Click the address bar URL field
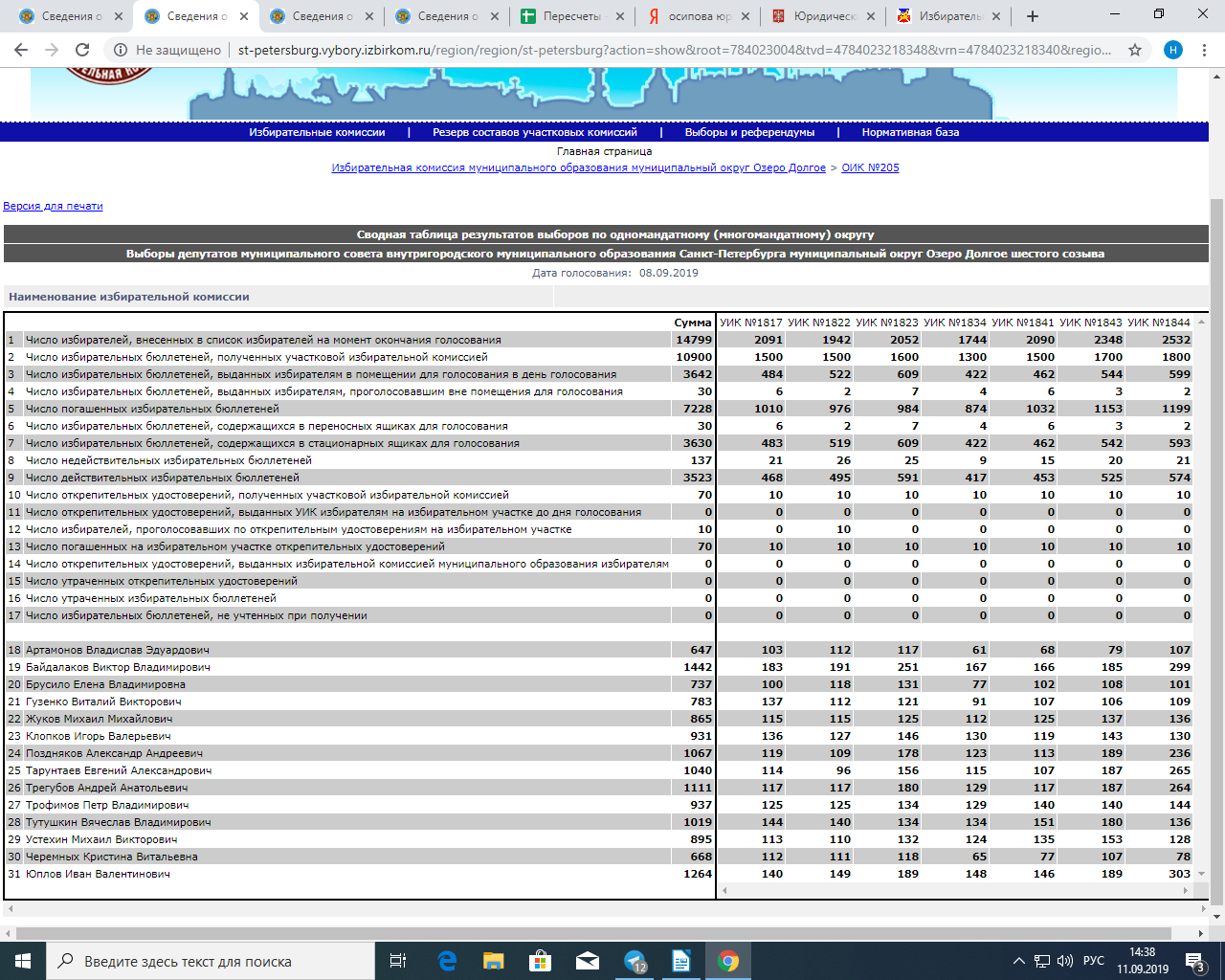1225x980 pixels. click(675, 50)
